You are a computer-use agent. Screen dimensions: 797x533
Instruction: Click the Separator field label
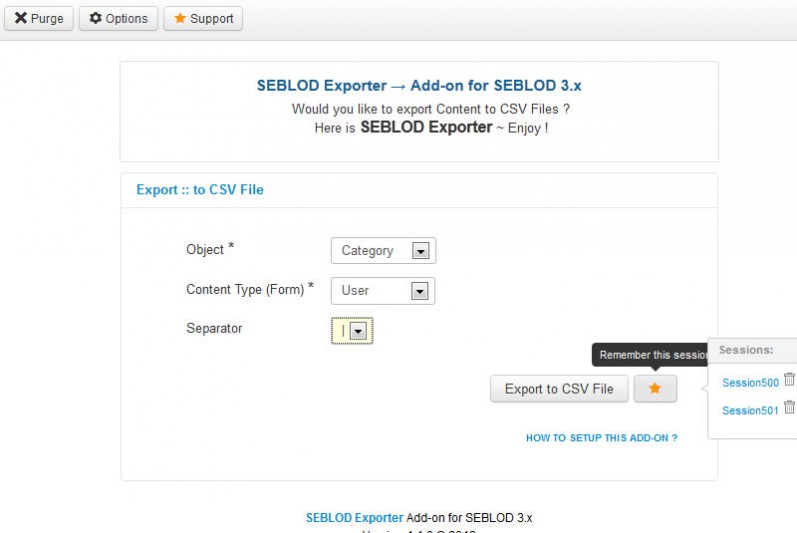pos(214,328)
